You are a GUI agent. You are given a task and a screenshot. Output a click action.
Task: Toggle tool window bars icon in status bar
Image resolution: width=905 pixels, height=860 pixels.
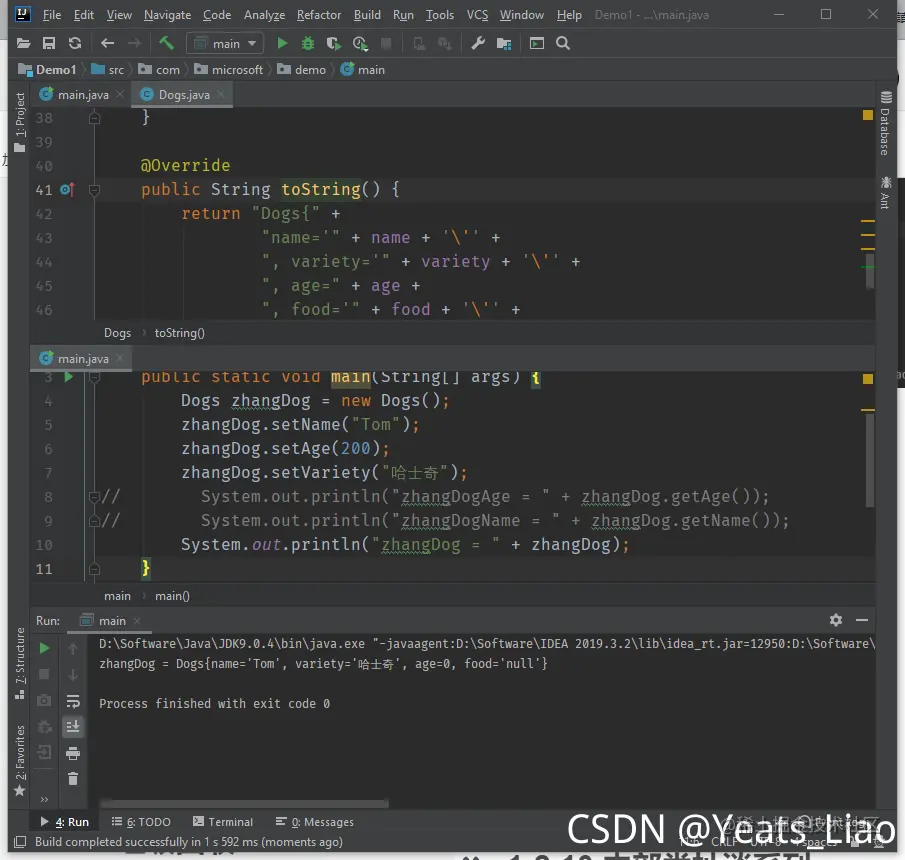[20, 842]
